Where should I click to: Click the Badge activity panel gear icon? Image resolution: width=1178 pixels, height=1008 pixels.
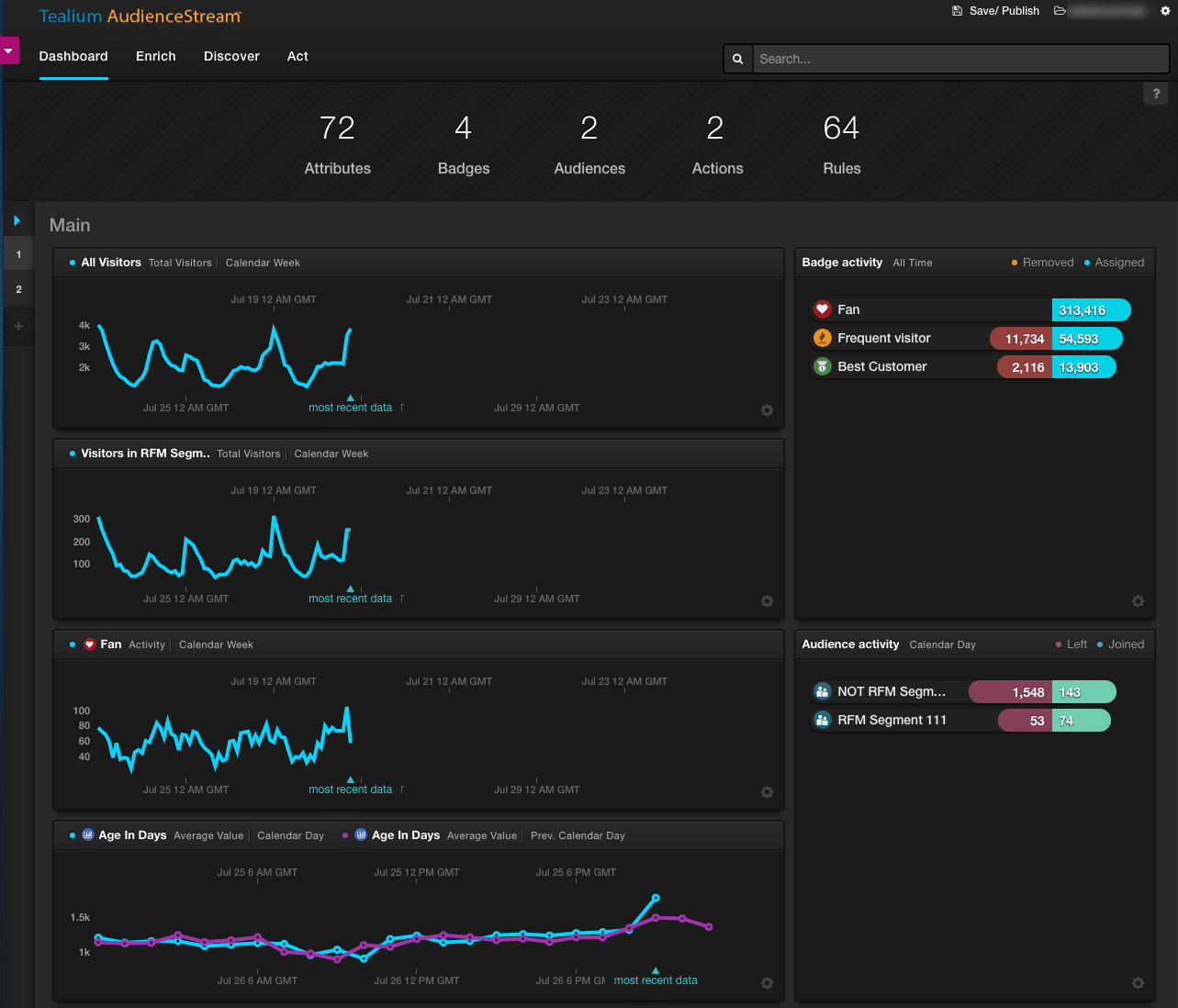click(x=1138, y=601)
